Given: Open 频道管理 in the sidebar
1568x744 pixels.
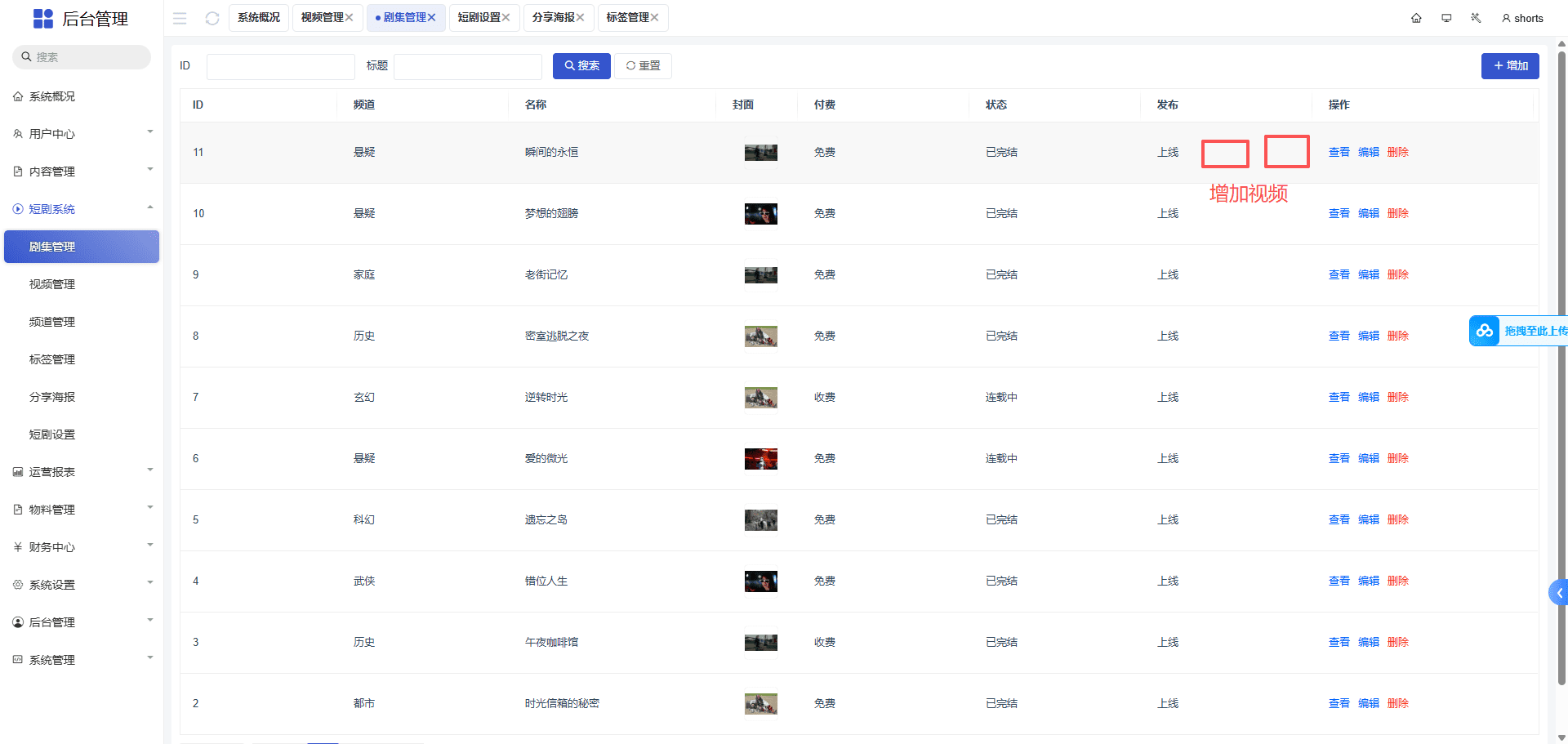Looking at the screenshot, I should (x=52, y=322).
